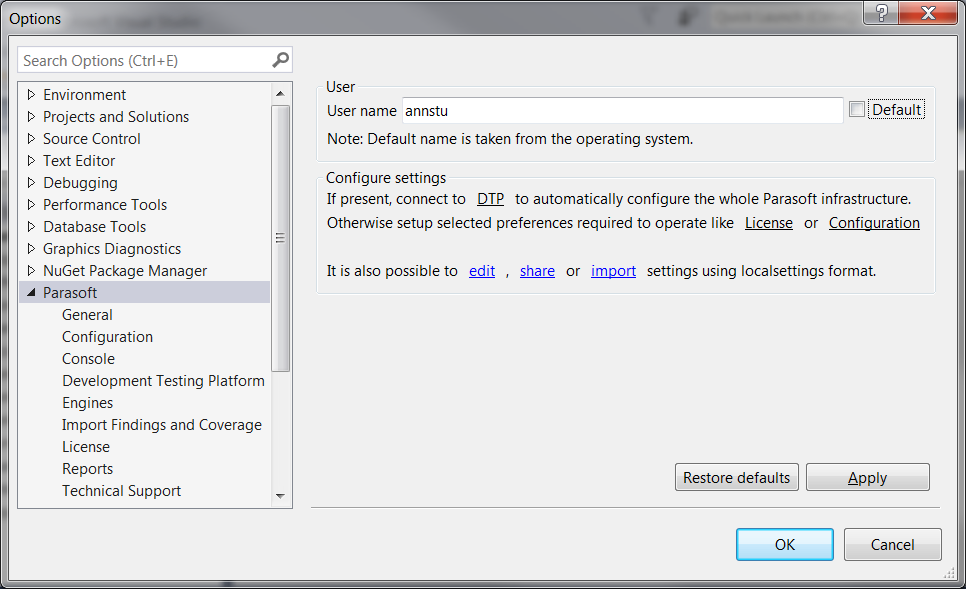Viewport: 966px width, 589px height.
Task: Expand NuGet Package Manager node
Action: coord(31,270)
